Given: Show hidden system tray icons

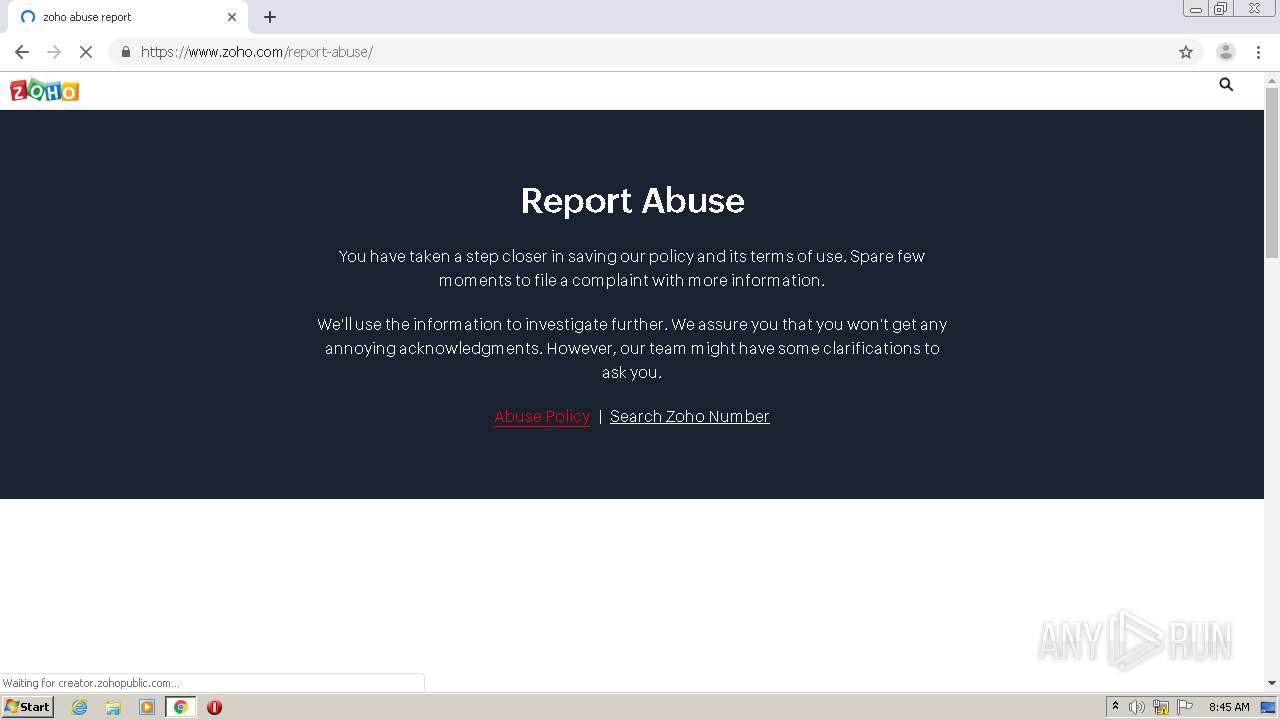Looking at the screenshot, I should tap(1115, 707).
